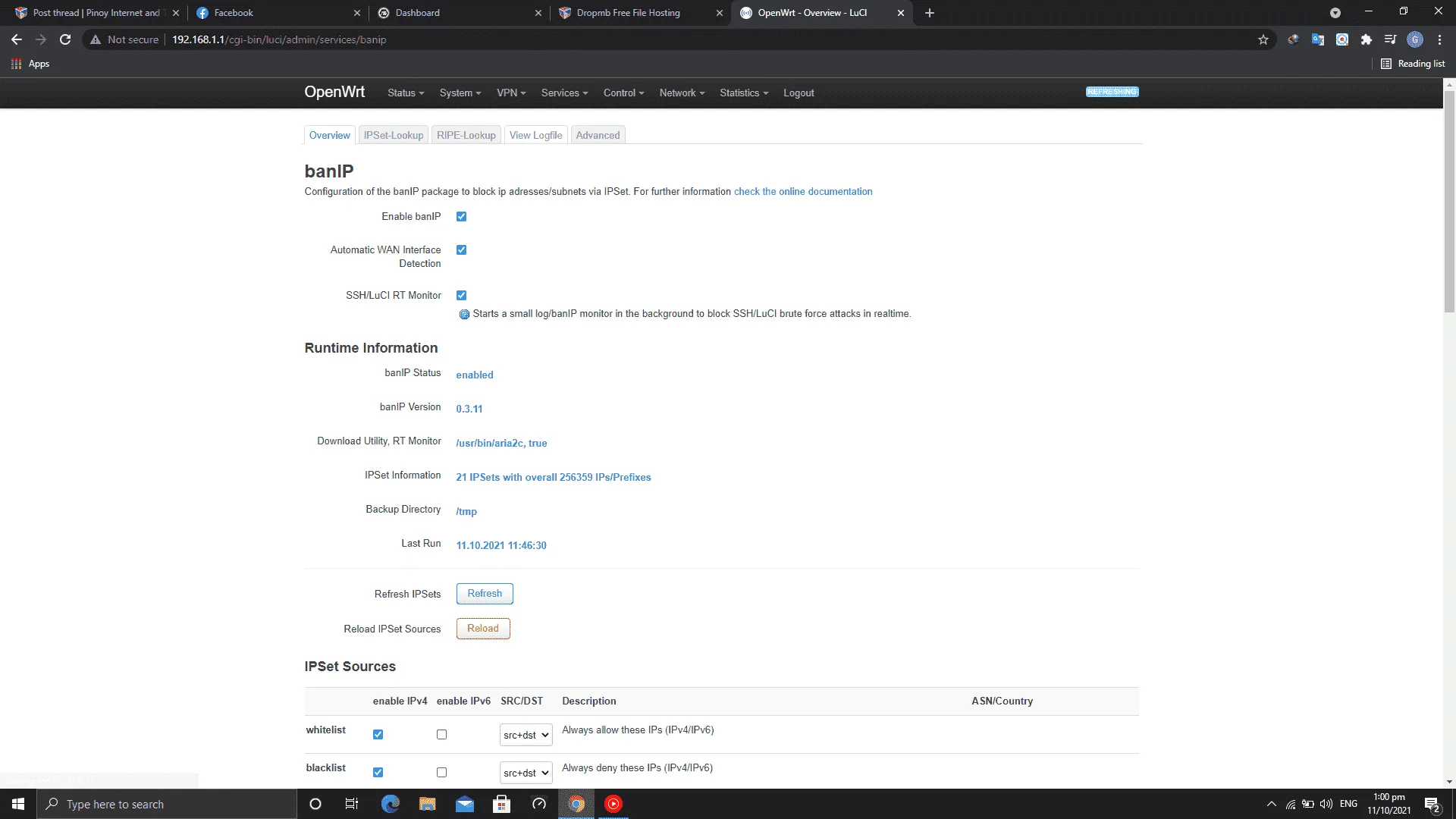Close the Dropmb Free File Hosting tab
Viewport: 1456px width, 819px height.
(x=720, y=13)
